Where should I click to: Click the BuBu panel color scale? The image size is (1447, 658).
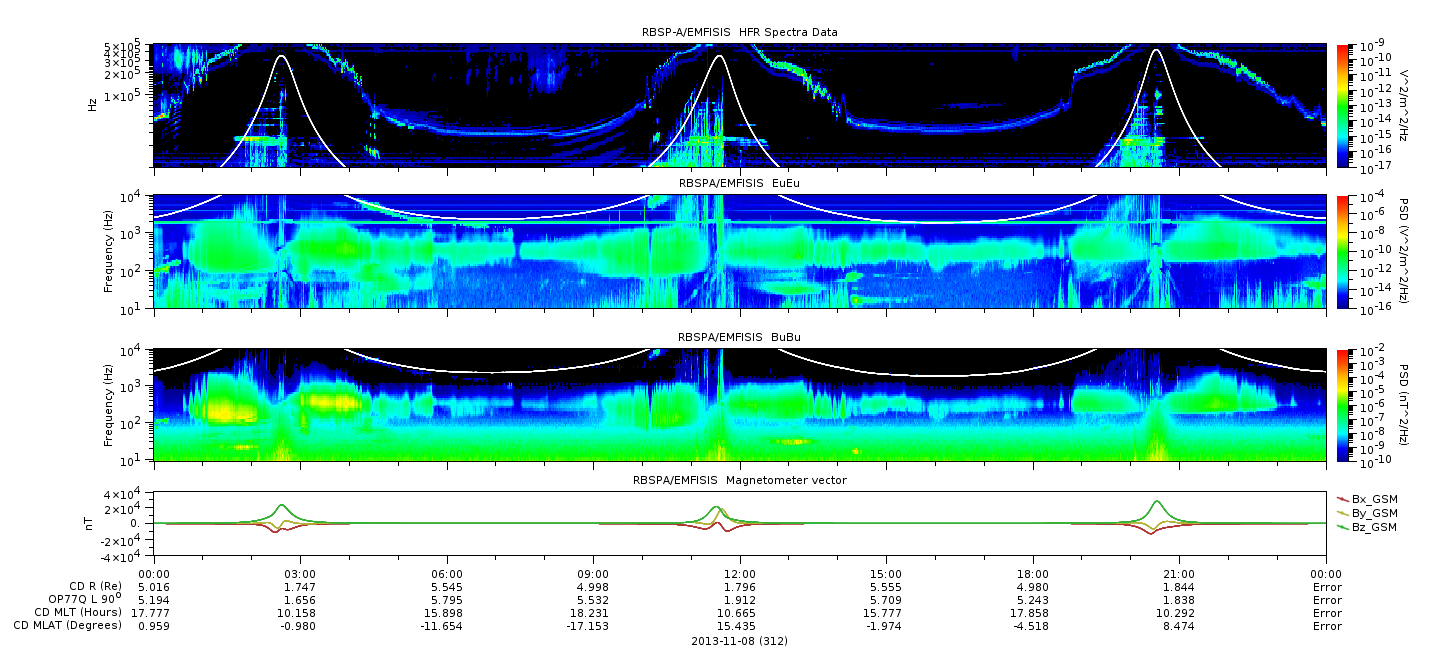tap(1343, 405)
